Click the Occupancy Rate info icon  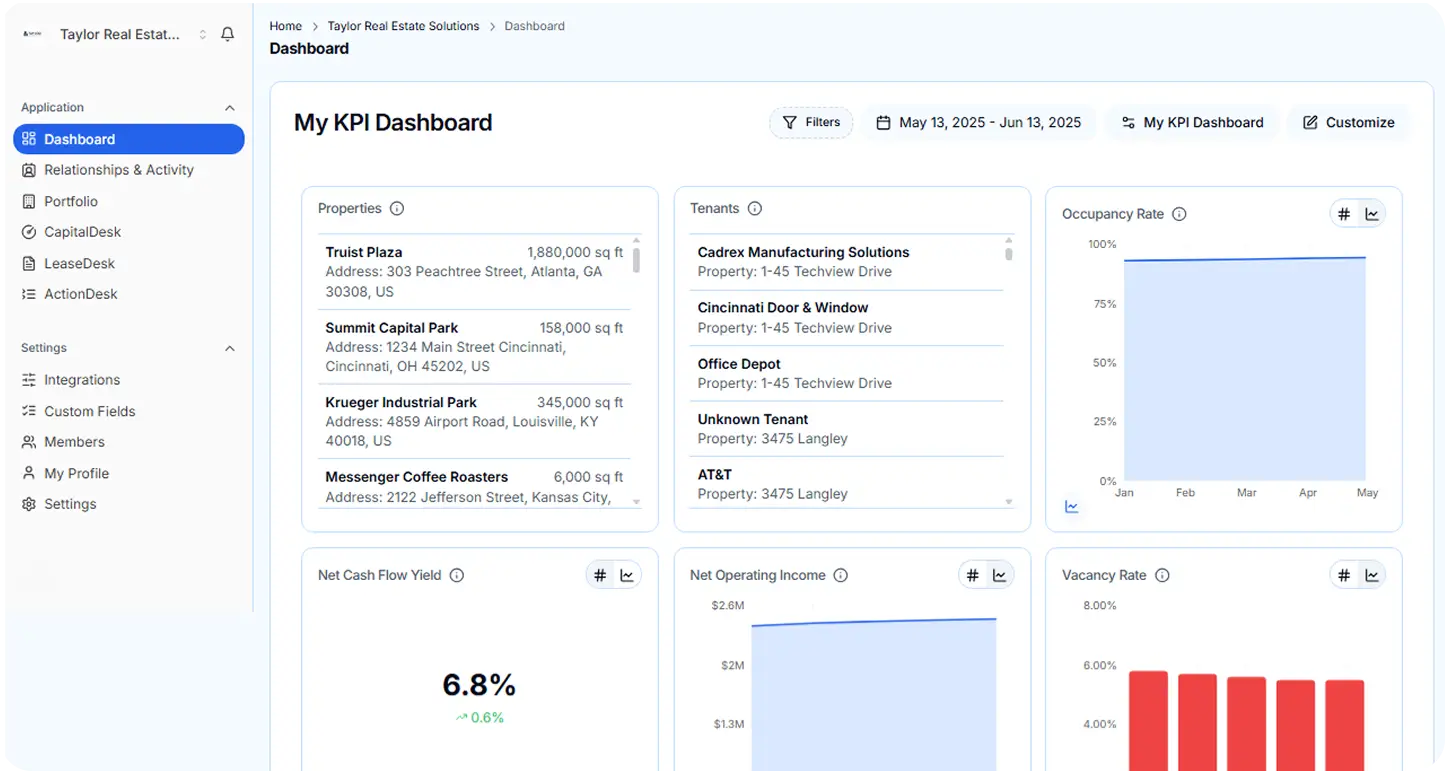click(x=1179, y=214)
